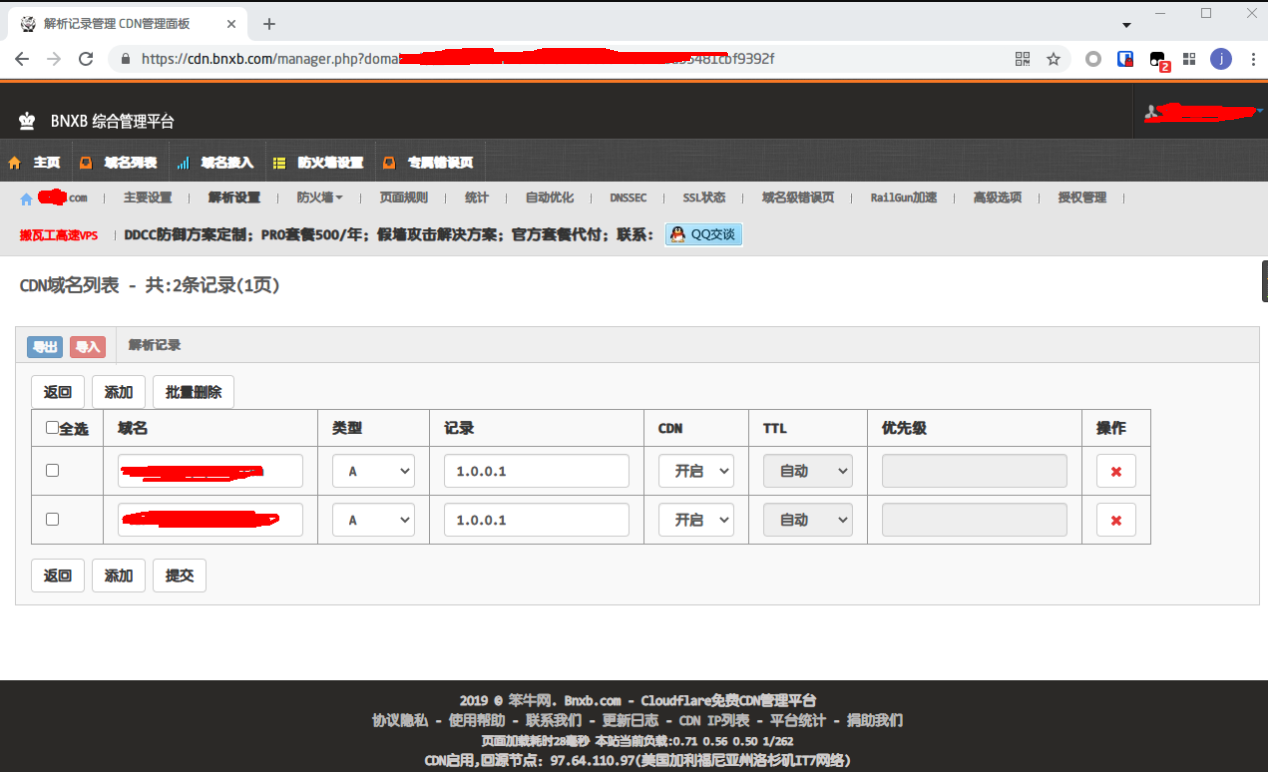Switch to the SSL状态 menu item

pyautogui.click(x=704, y=198)
